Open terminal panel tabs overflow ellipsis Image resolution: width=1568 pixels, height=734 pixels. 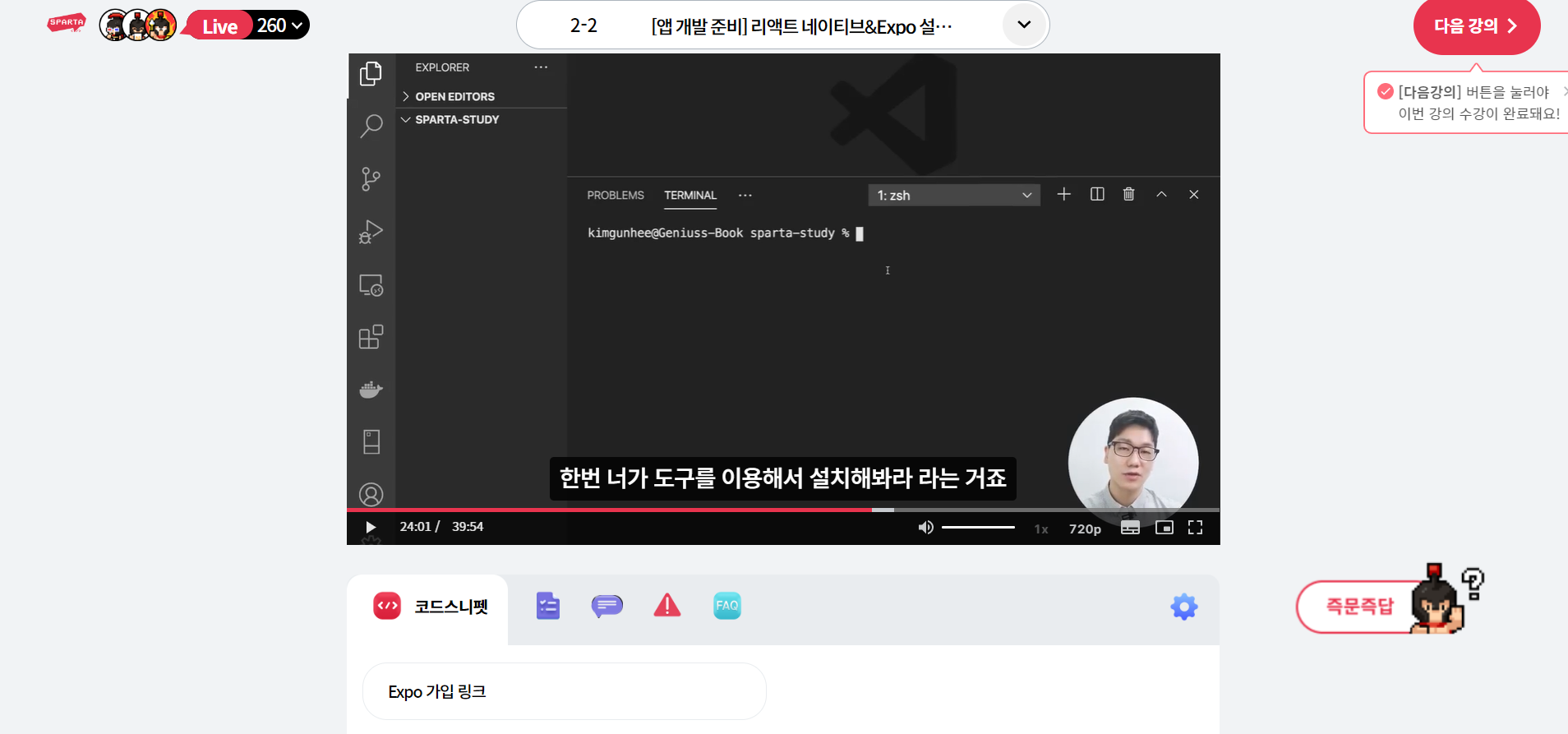pyautogui.click(x=745, y=196)
